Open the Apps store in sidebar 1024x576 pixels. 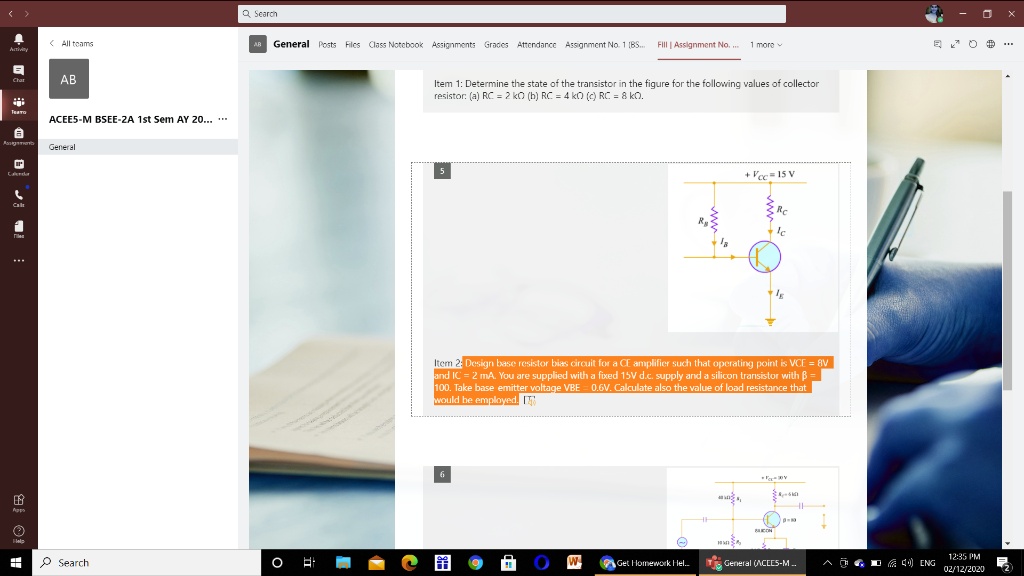[x=18, y=503]
